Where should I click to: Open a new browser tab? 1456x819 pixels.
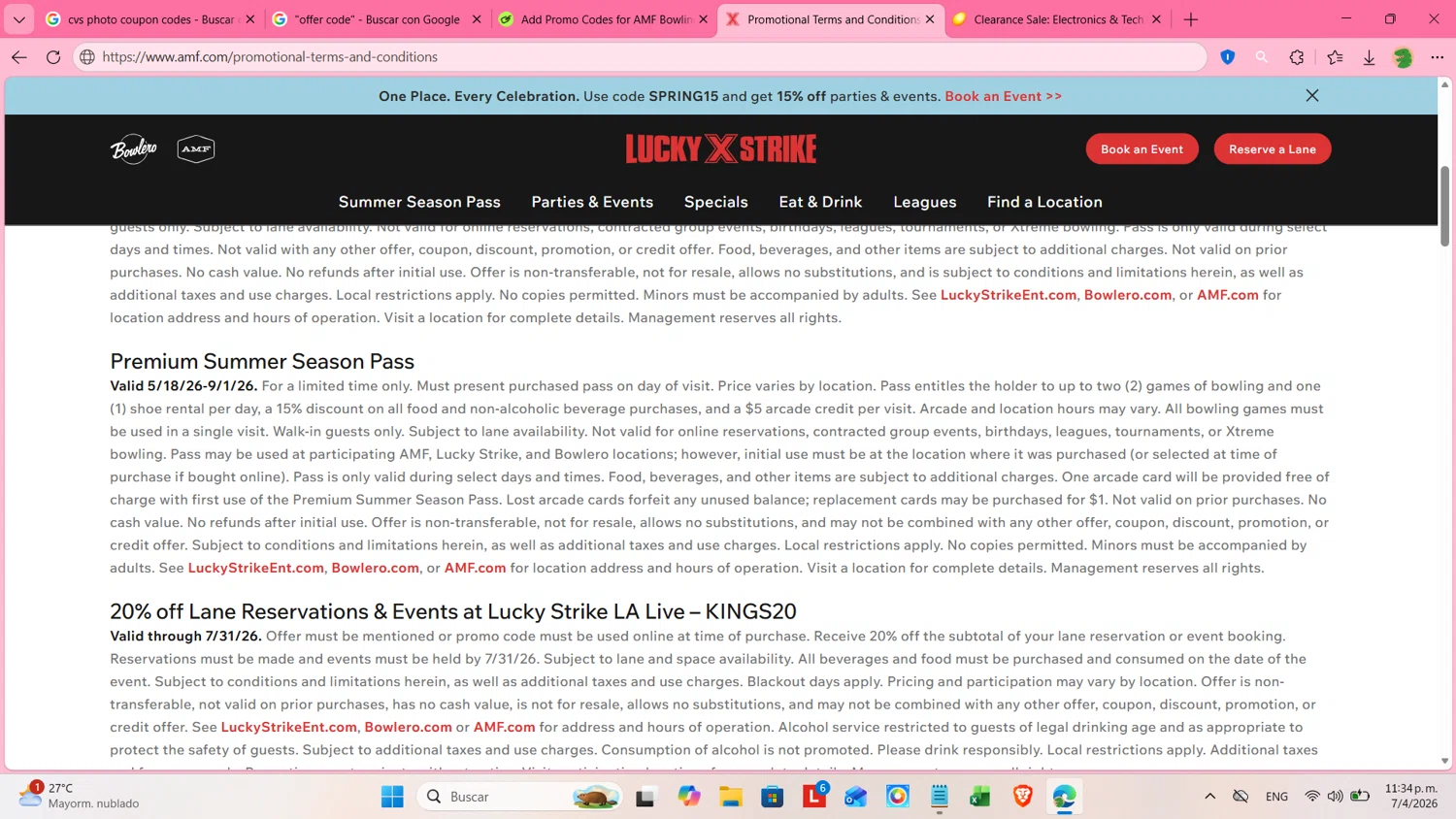[x=1191, y=19]
